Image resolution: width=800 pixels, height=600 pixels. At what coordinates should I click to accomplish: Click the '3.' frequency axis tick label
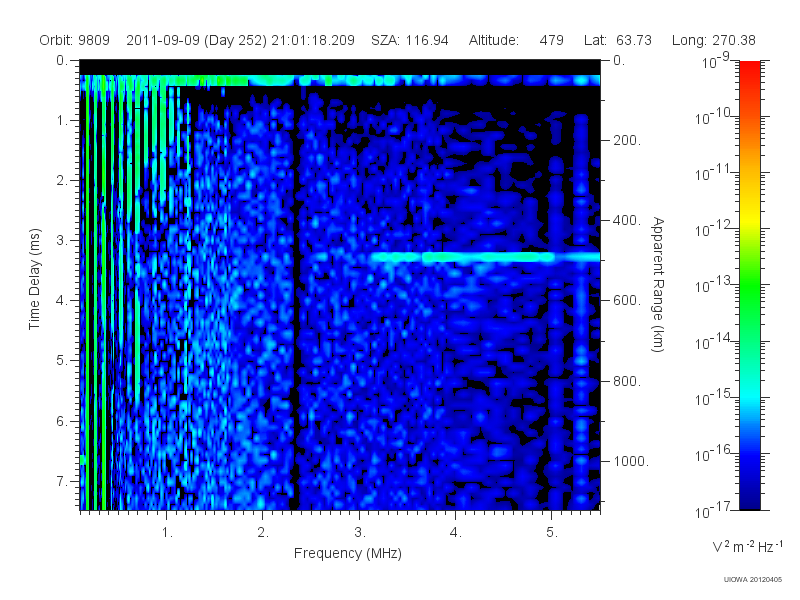coord(360,533)
